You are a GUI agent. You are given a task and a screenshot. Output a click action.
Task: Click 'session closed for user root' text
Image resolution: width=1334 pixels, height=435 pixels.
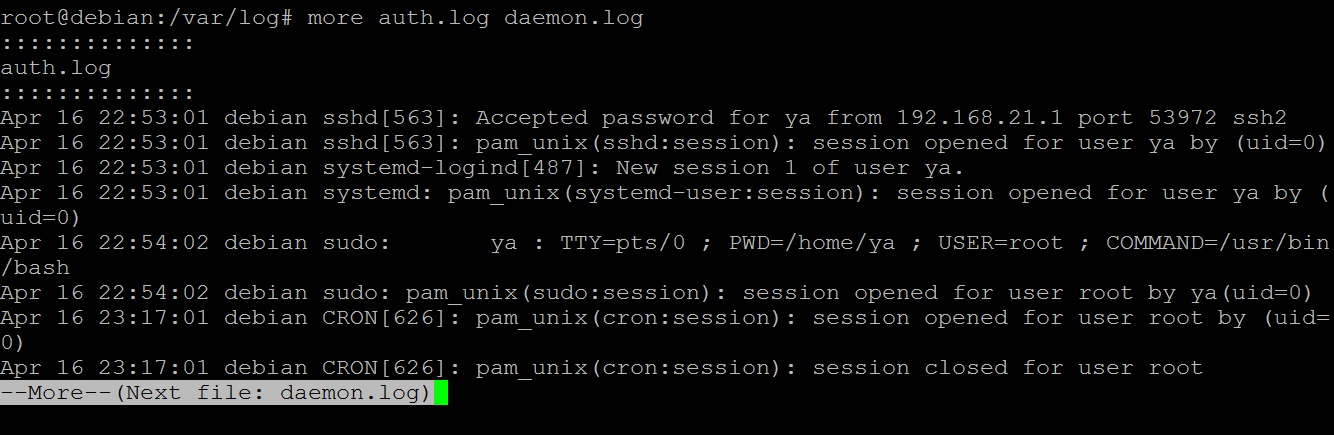coord(1008,368)
